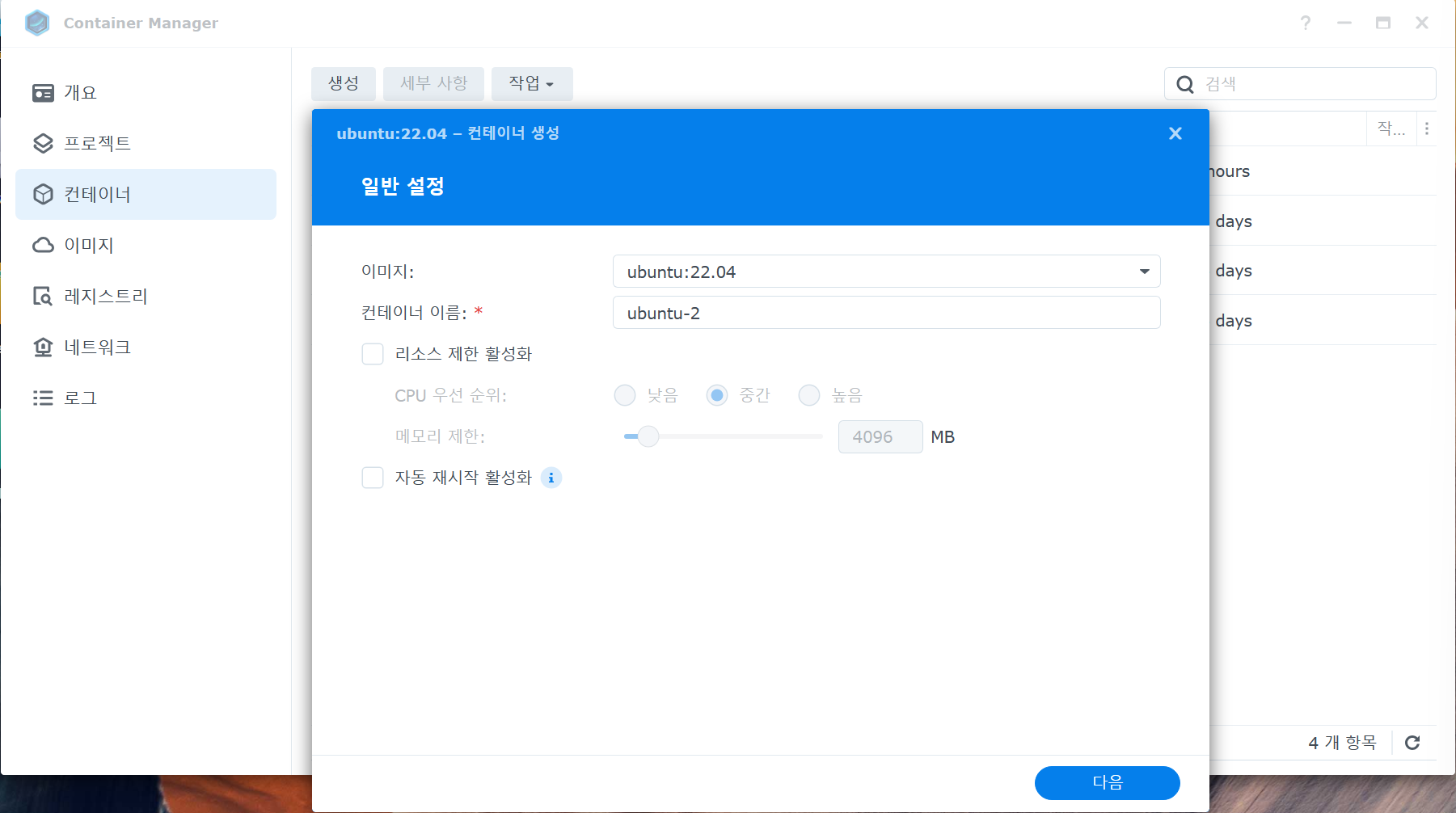Select Container (컨테이너) in the sidebar
Viewport: 1456px width, 813px height.
(x=146, y=194)
